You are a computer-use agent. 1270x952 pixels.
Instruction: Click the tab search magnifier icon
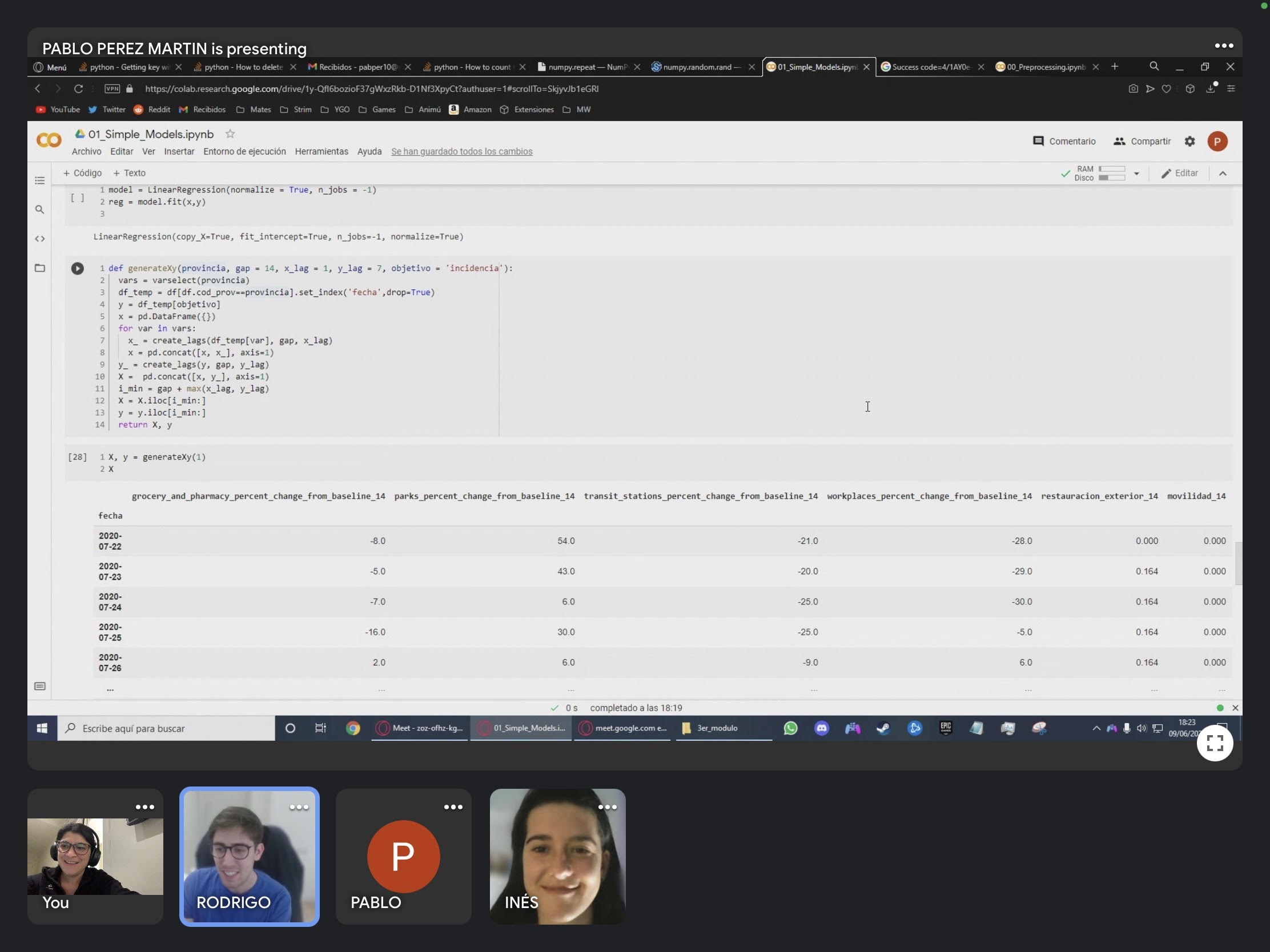(x=1154, y=67)
